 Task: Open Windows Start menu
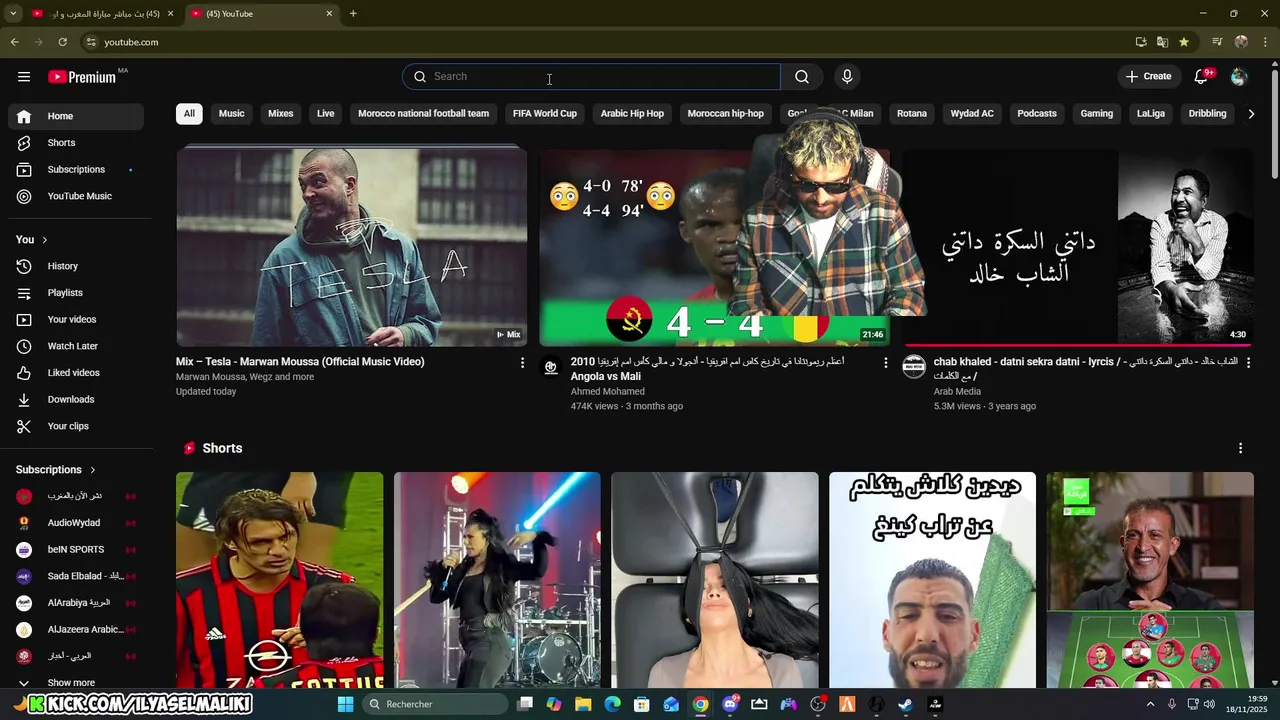tap(345, 704)
